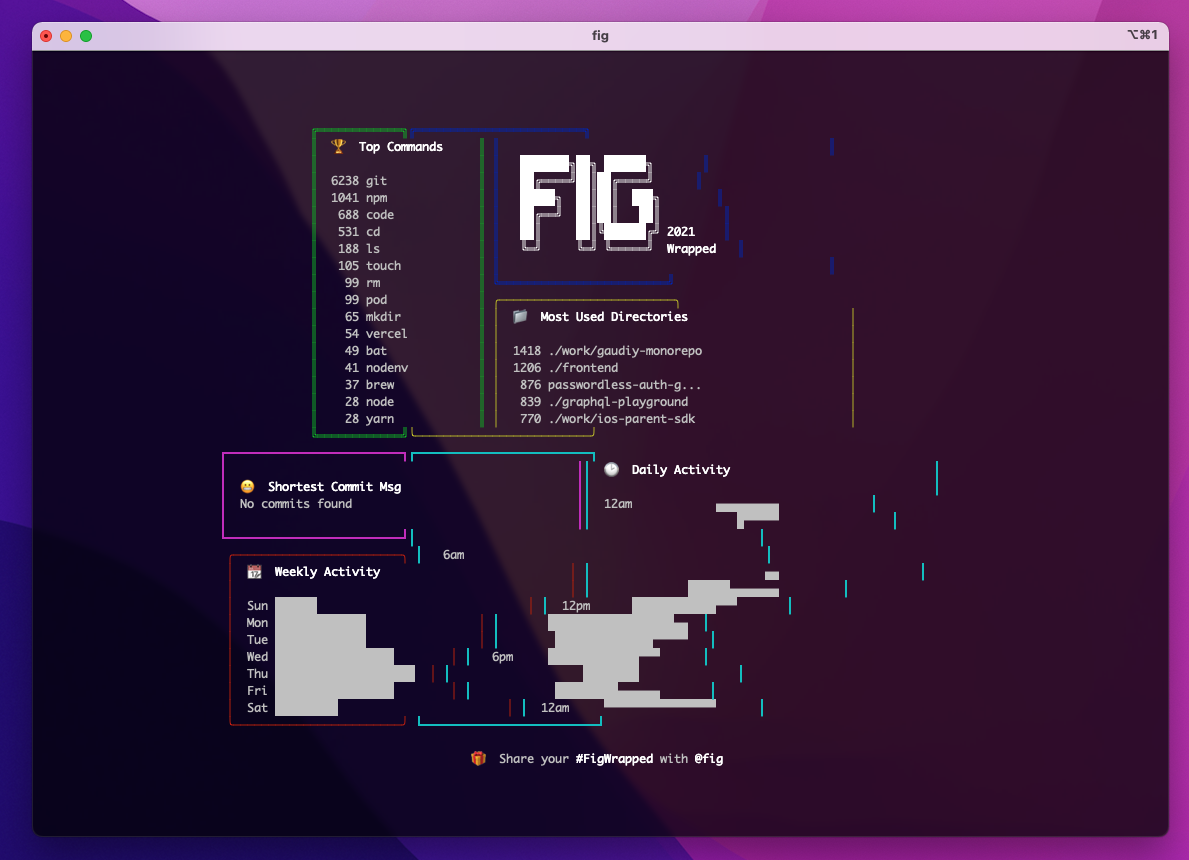Click the 'Shortest Commit Msg' heading
The image size is (1189, 860).
tap(334, 487)
